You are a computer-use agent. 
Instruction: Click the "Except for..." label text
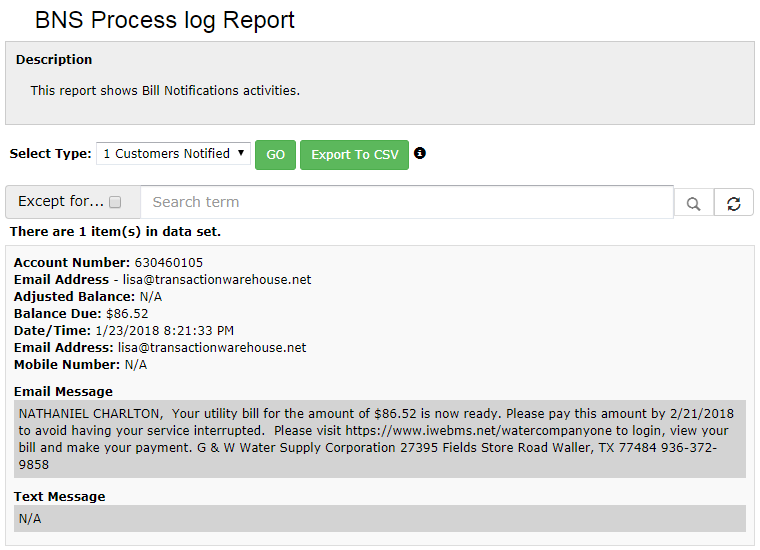click(x=61, y=202)
